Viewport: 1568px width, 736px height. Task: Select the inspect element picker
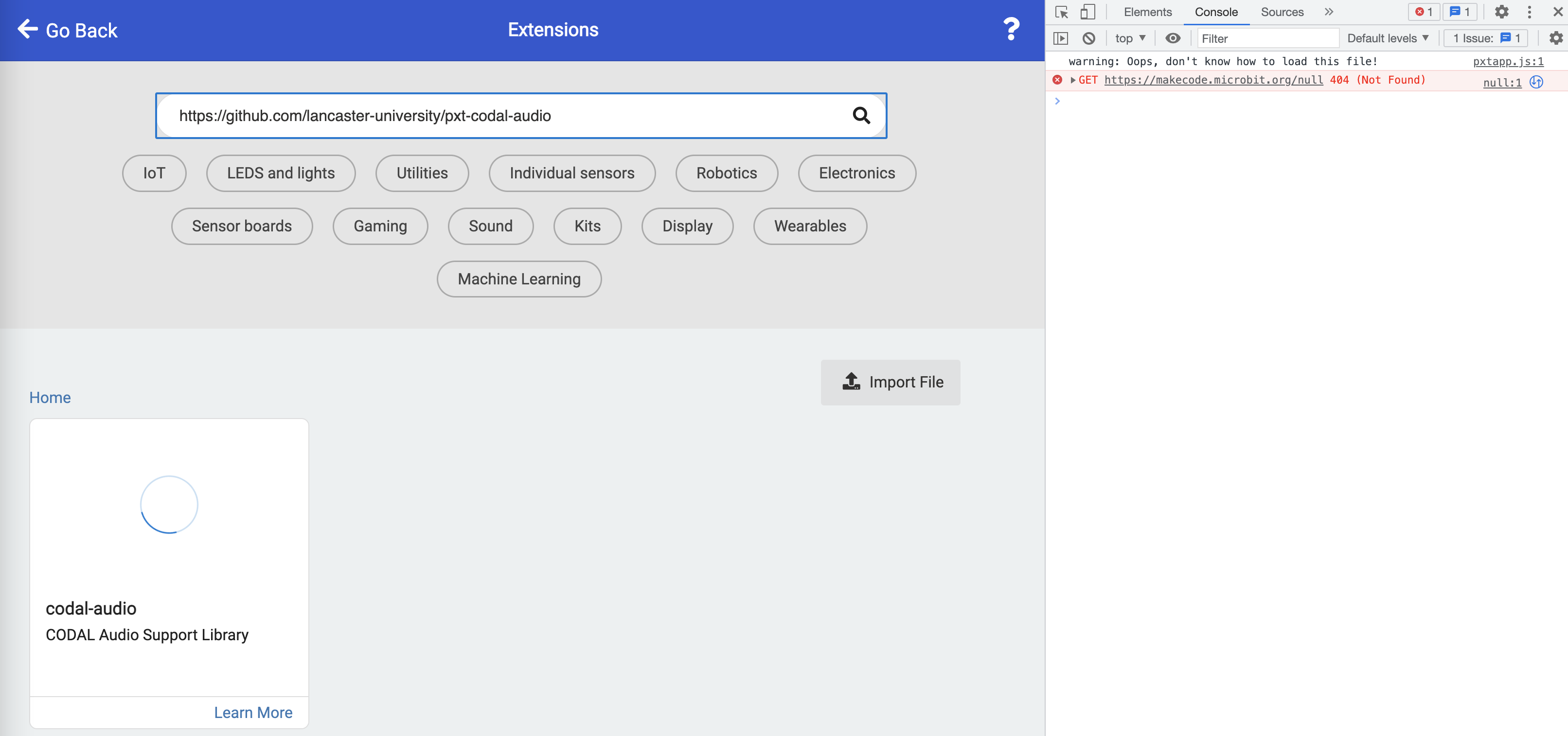(x=1062, y=12)
